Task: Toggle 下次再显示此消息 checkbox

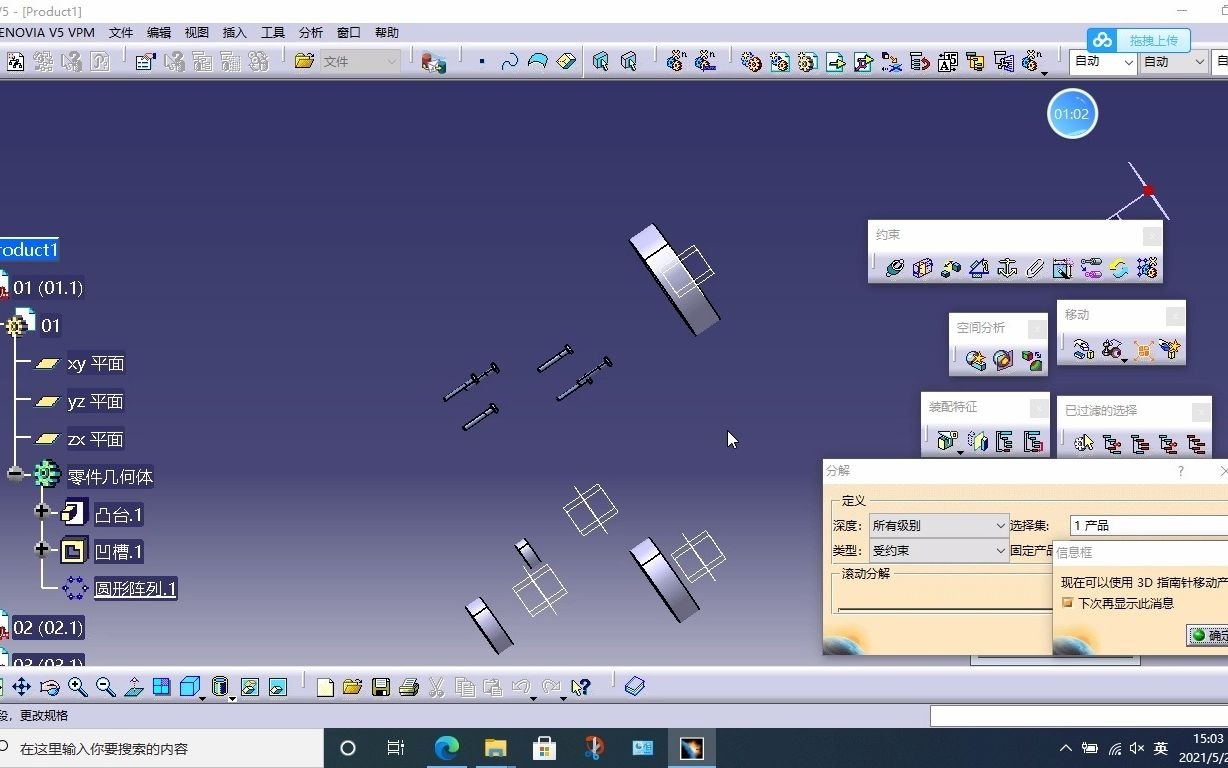Action: (1067, 603)
